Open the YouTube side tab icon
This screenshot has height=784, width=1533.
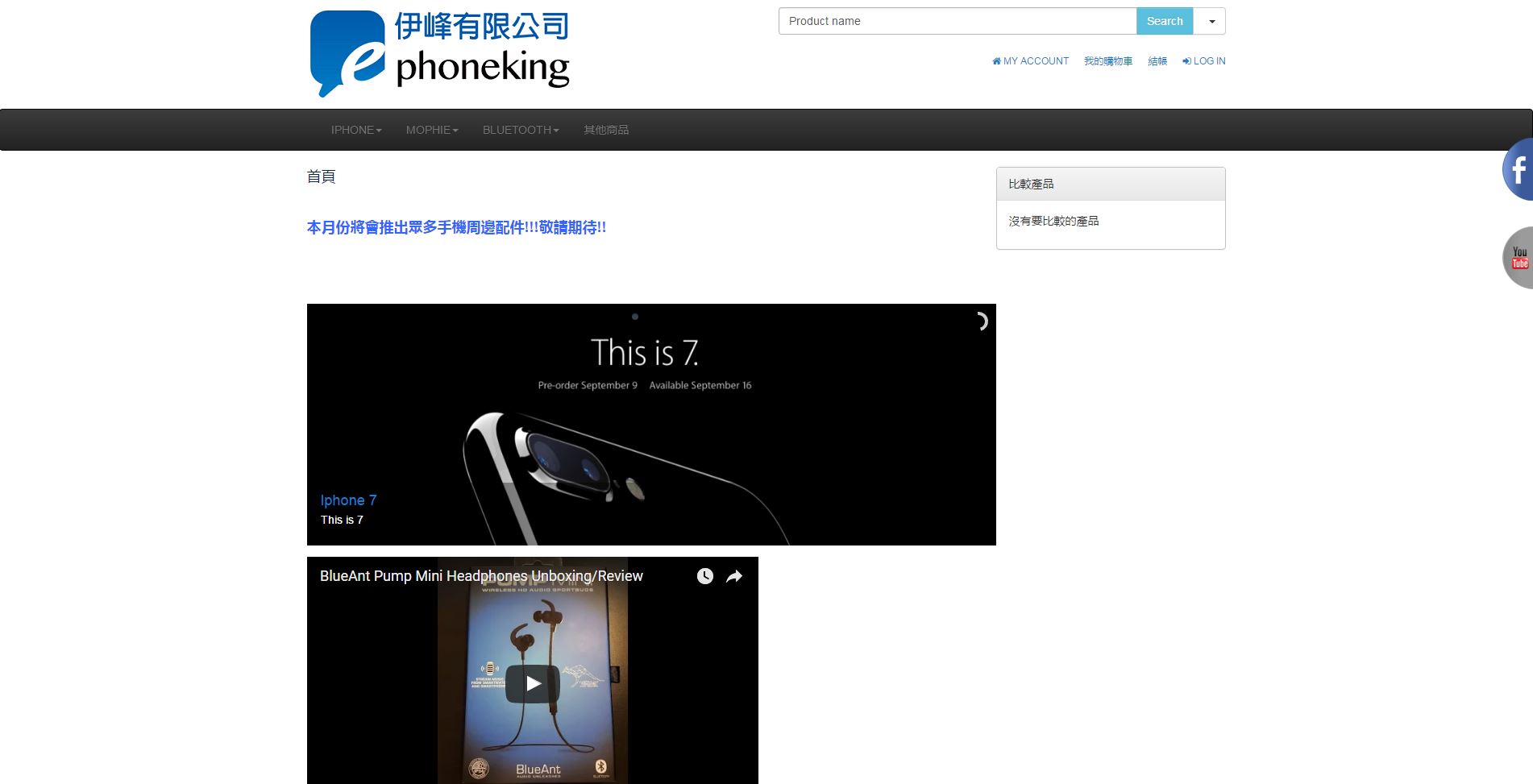[1518, 258]
